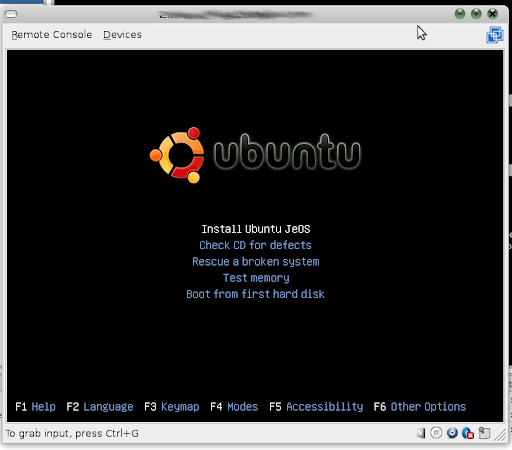Select Install Ubuntu JeOS
The image size is (512, 450).
point(256,229)
